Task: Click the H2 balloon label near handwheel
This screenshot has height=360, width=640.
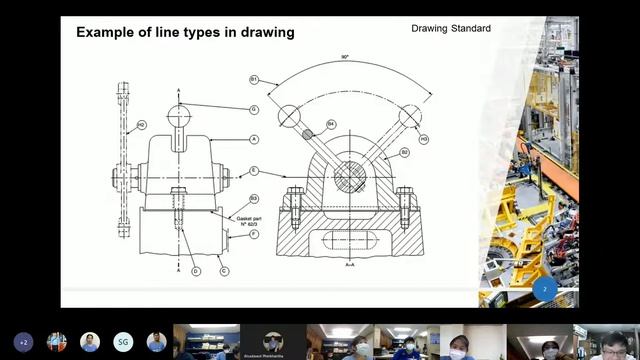Action: [142, 125]
